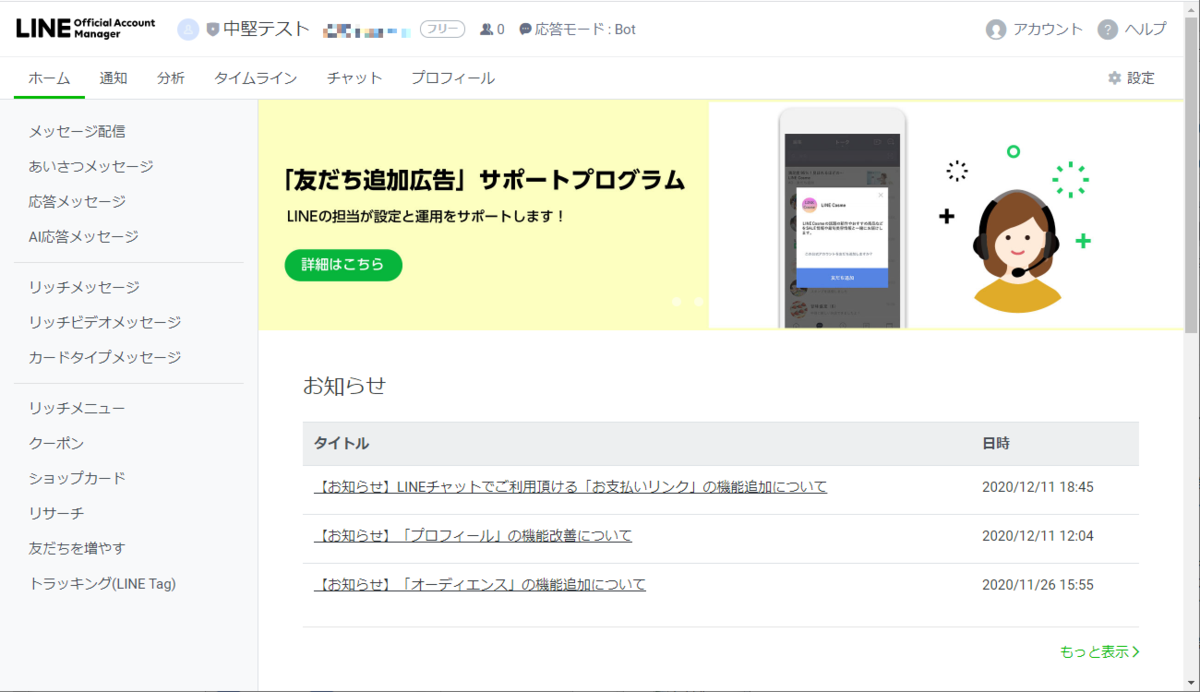Click the ヘルプ question mark icon
Image resolution: width=1200 pixels, height=692 pixels.
tap(1107, 29)
